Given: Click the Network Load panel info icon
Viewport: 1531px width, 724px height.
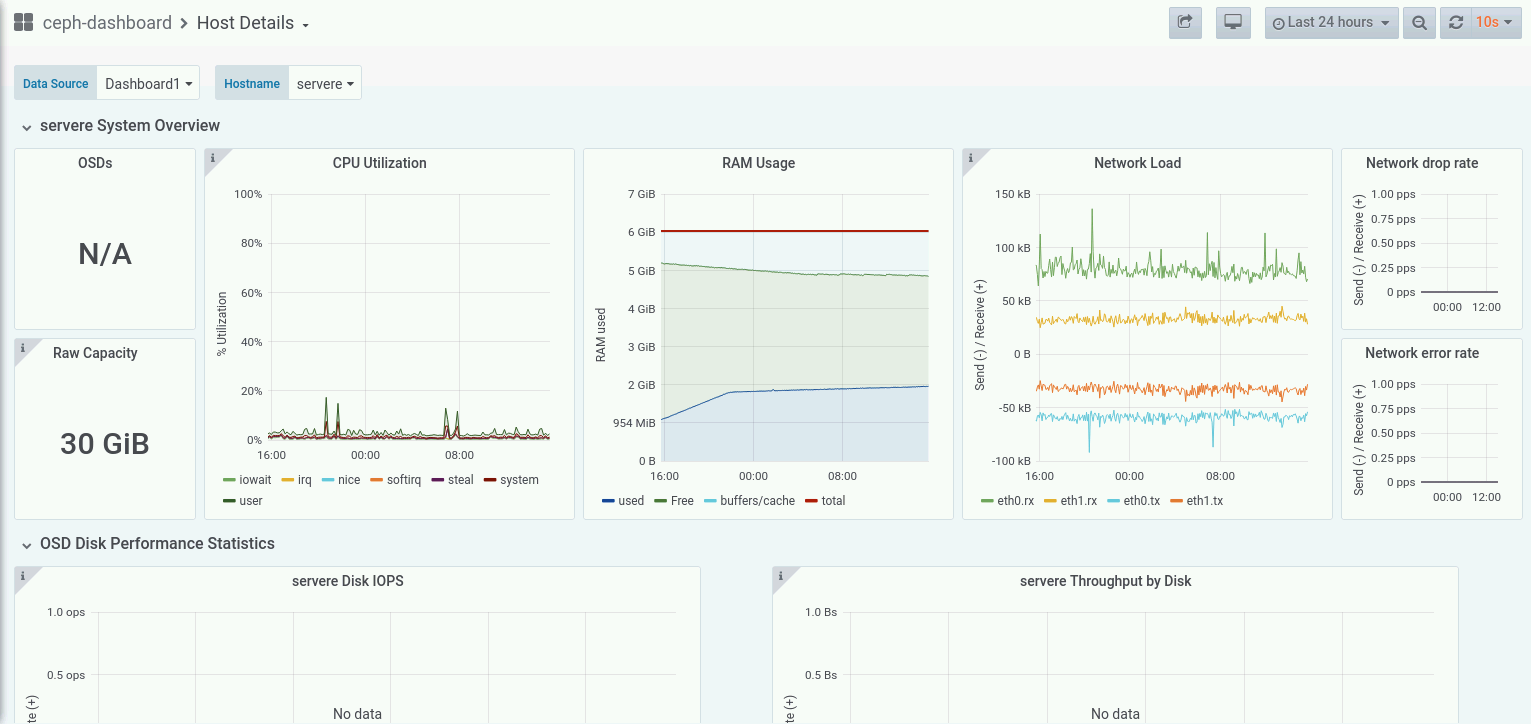Looking at the screenshot, I should click(971, 158).
